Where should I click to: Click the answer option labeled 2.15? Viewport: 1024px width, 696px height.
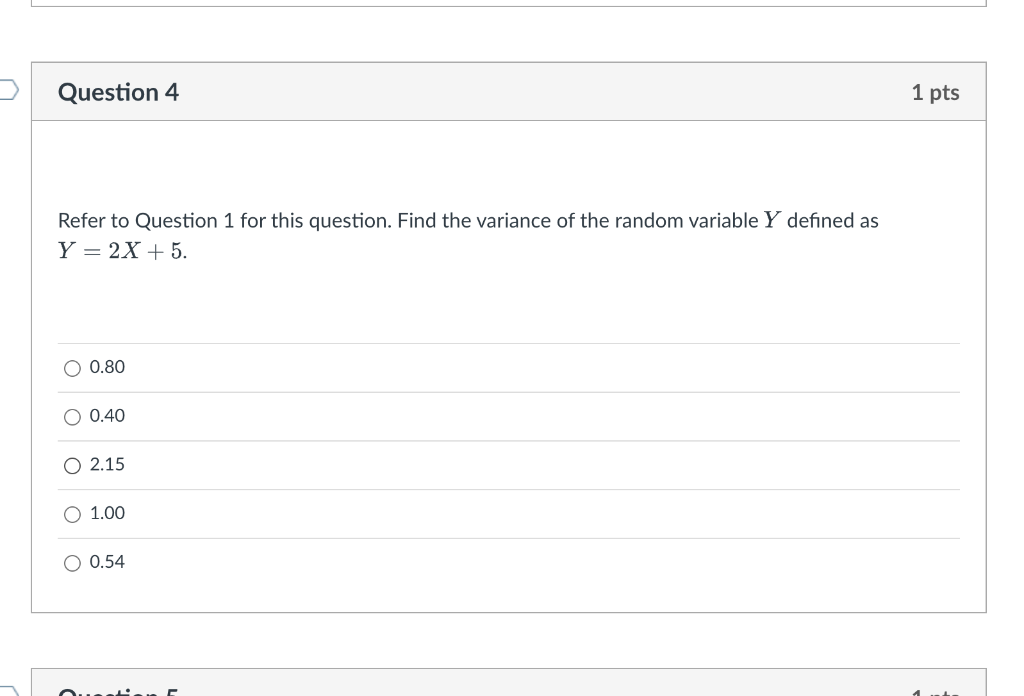coord(106,464)
